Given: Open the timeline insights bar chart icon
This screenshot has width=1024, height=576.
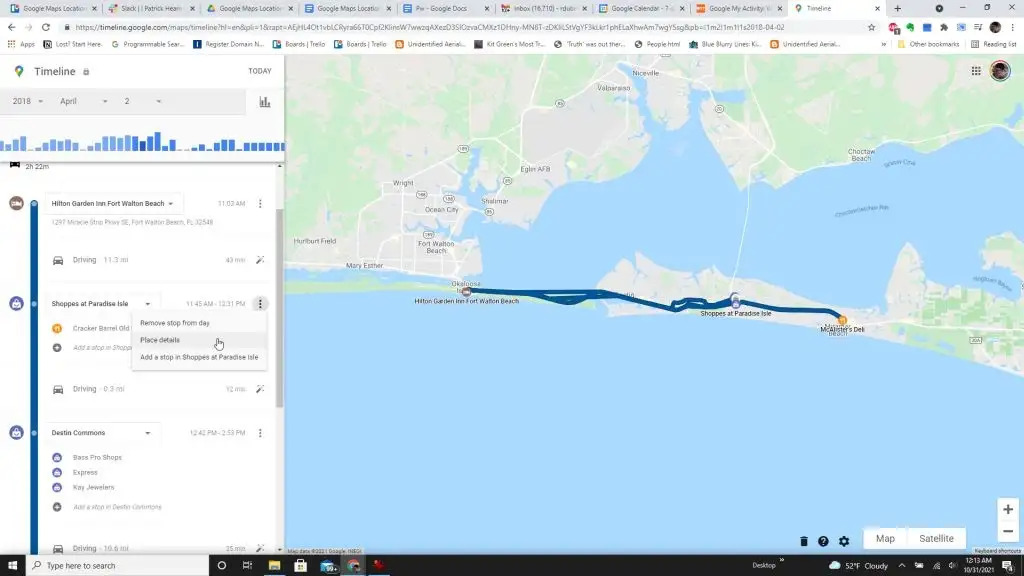Looking at the screenshot, I should (x=264, y=102).
